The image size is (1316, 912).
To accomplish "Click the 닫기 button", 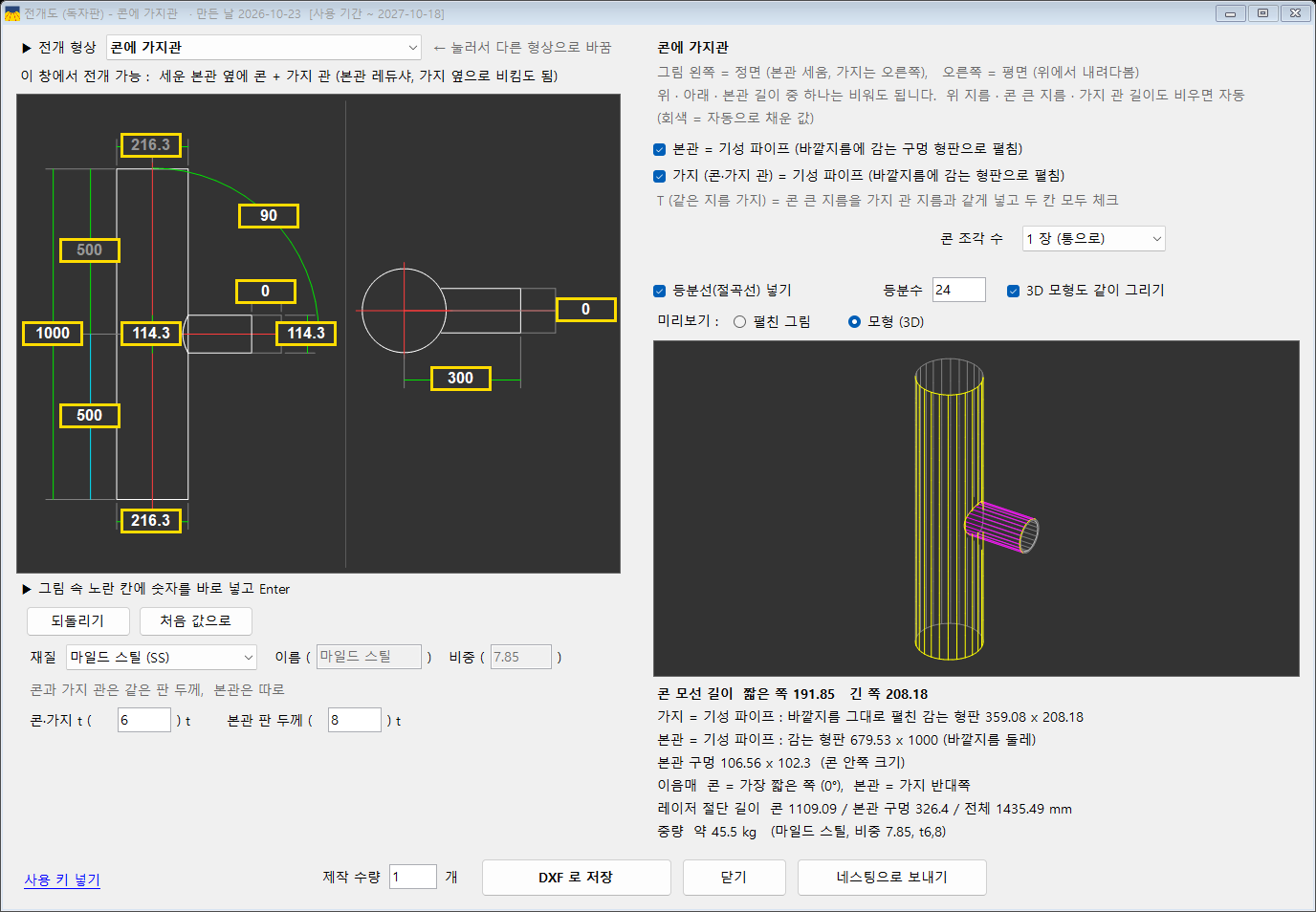I will click(x=734, y=878).
